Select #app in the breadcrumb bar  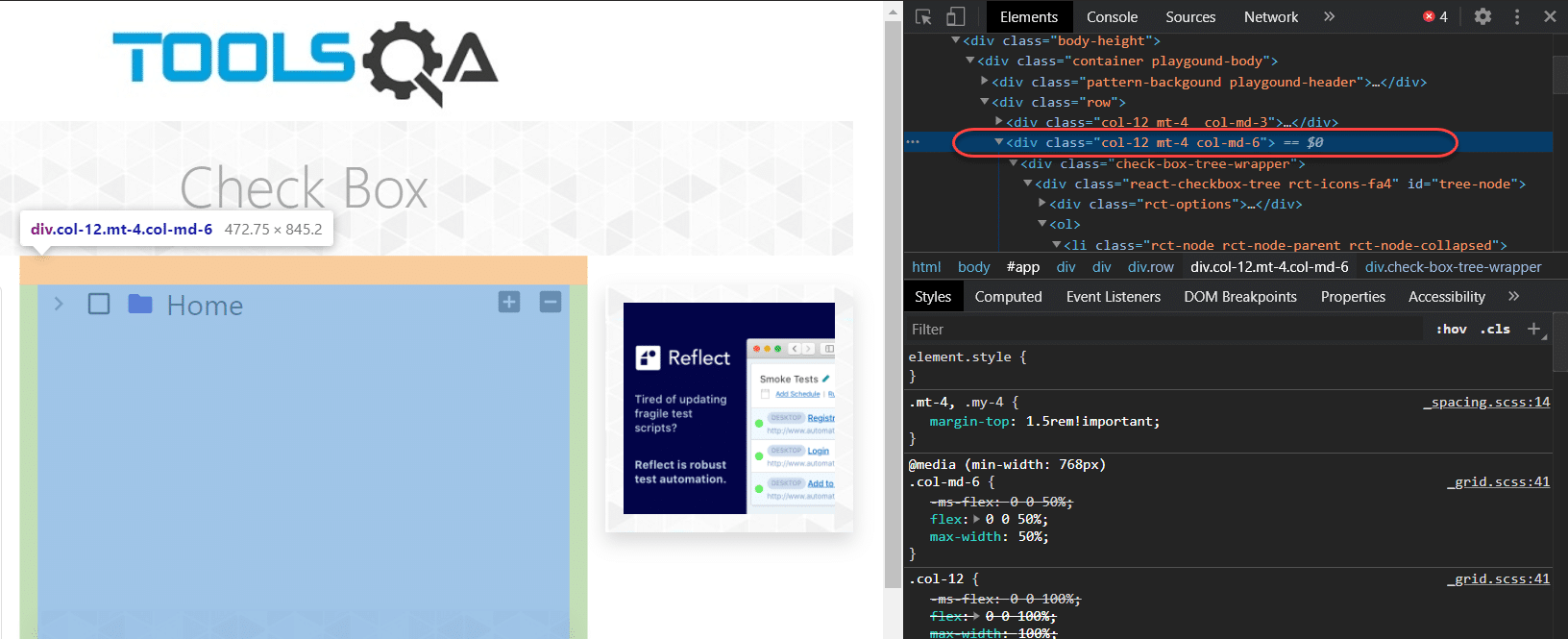1023,266
